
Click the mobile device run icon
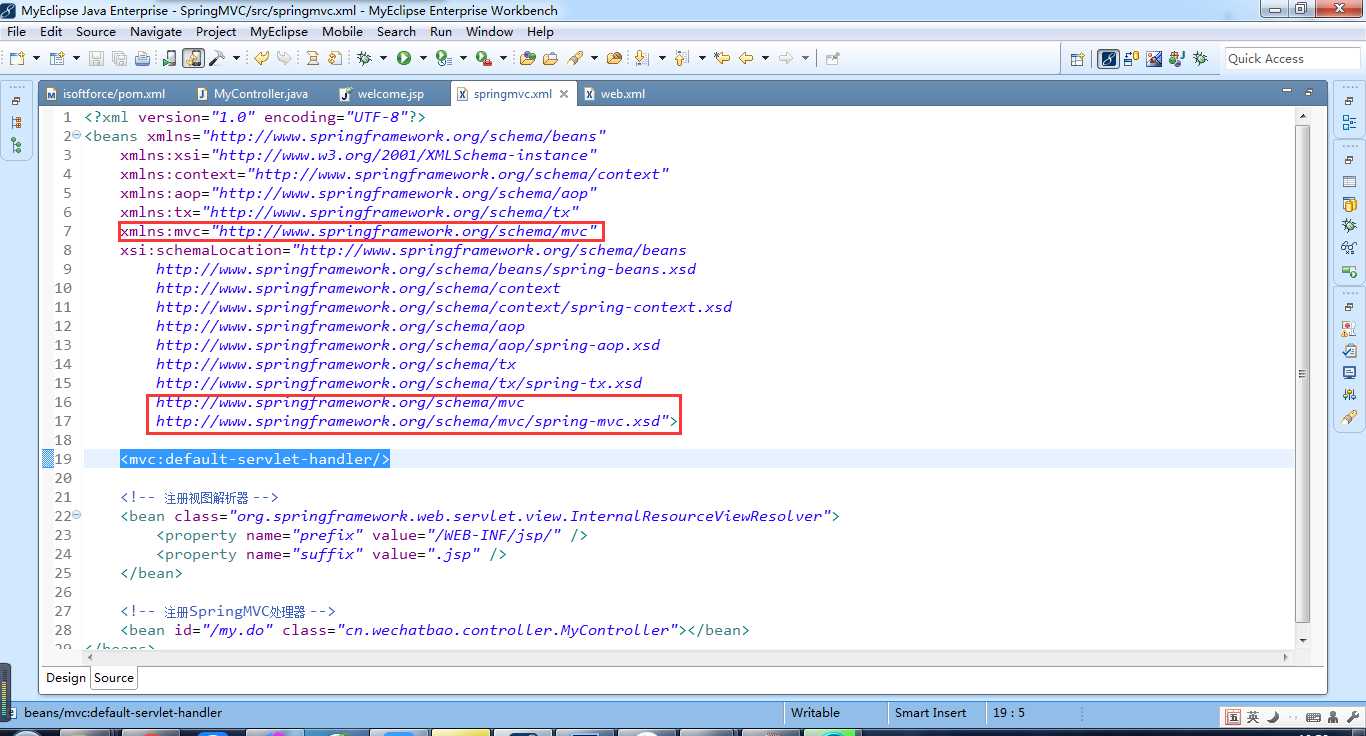[169, 58]
